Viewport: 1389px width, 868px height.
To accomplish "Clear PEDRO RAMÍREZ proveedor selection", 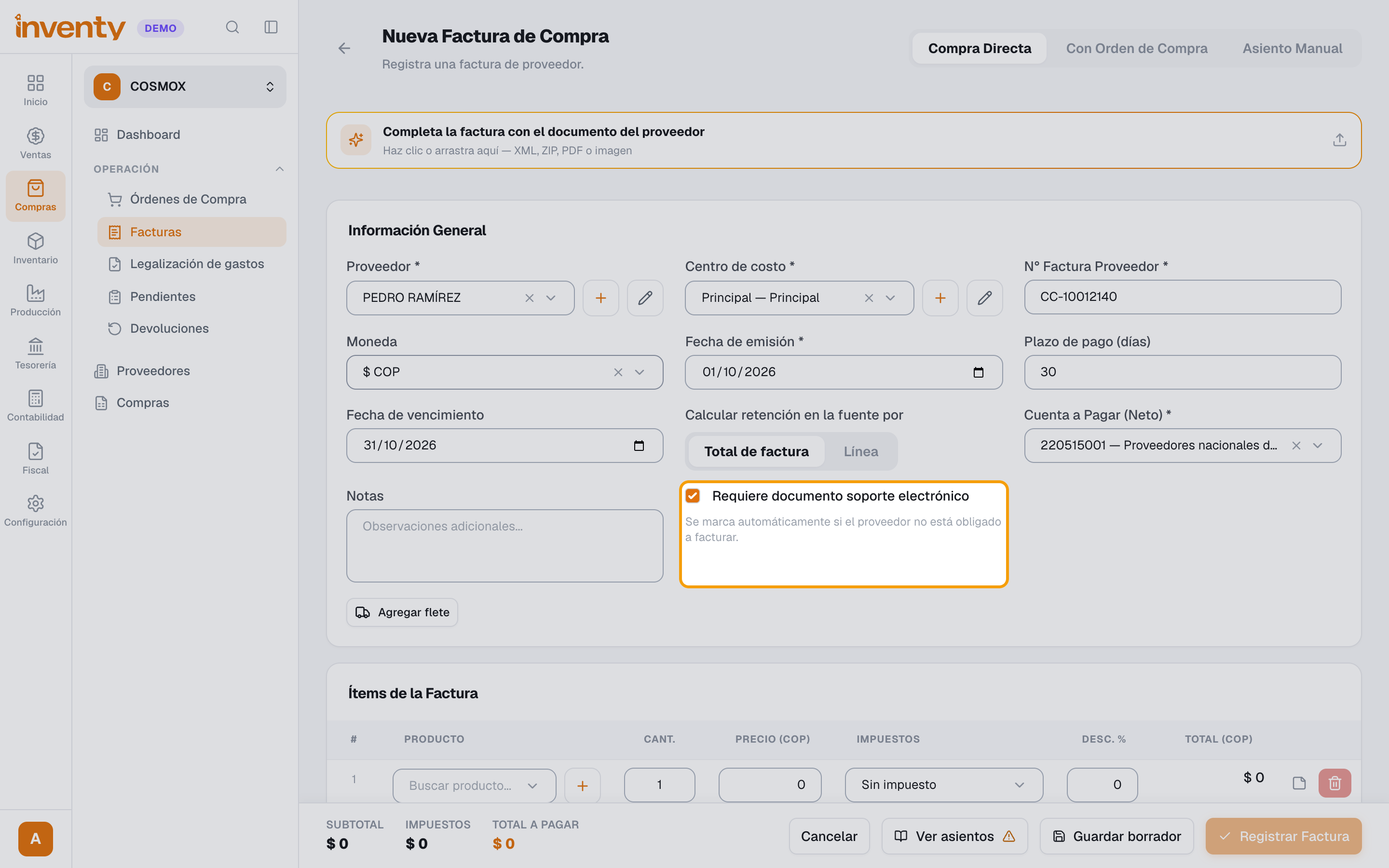I will [x=529, y=298].
